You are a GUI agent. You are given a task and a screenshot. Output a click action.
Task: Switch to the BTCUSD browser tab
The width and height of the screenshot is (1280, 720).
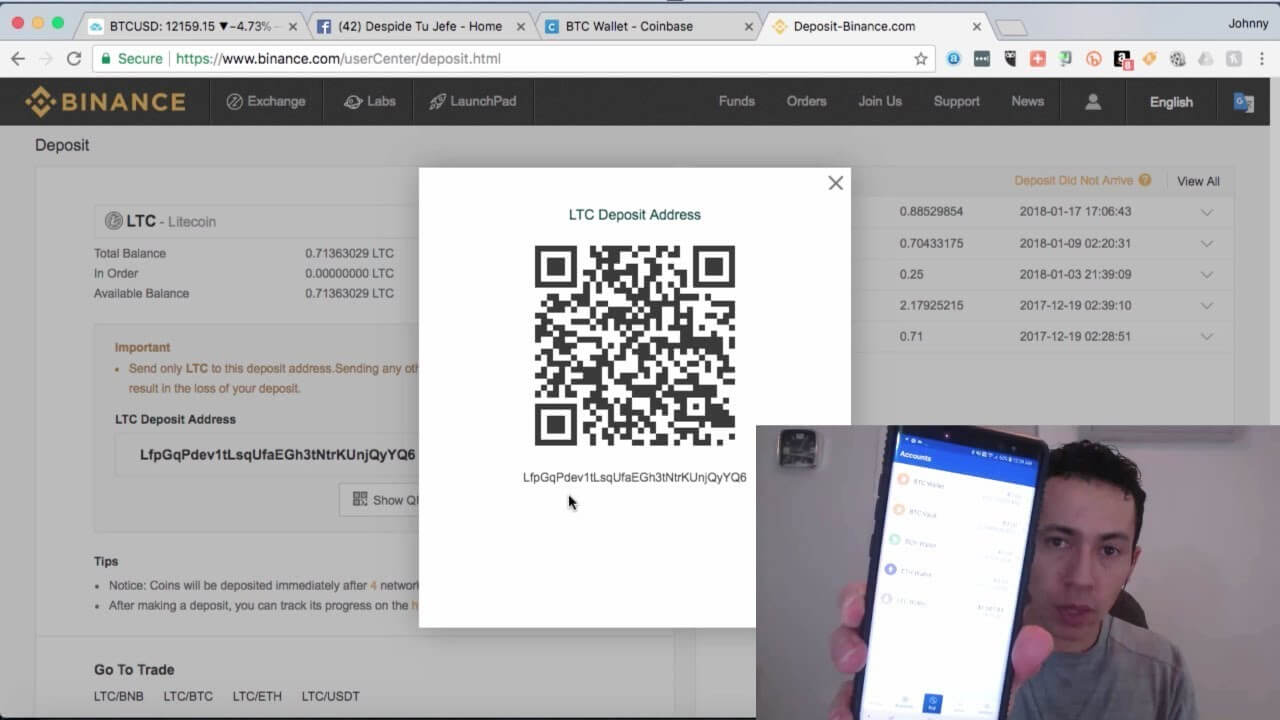coord(190,26)
